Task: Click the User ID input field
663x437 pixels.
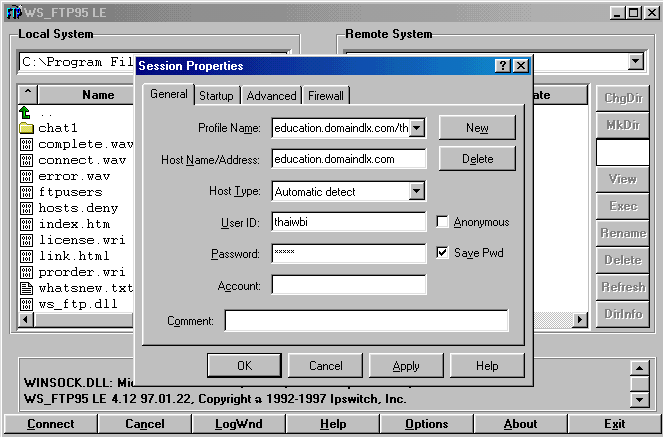Action: click(x=349, y=222)
